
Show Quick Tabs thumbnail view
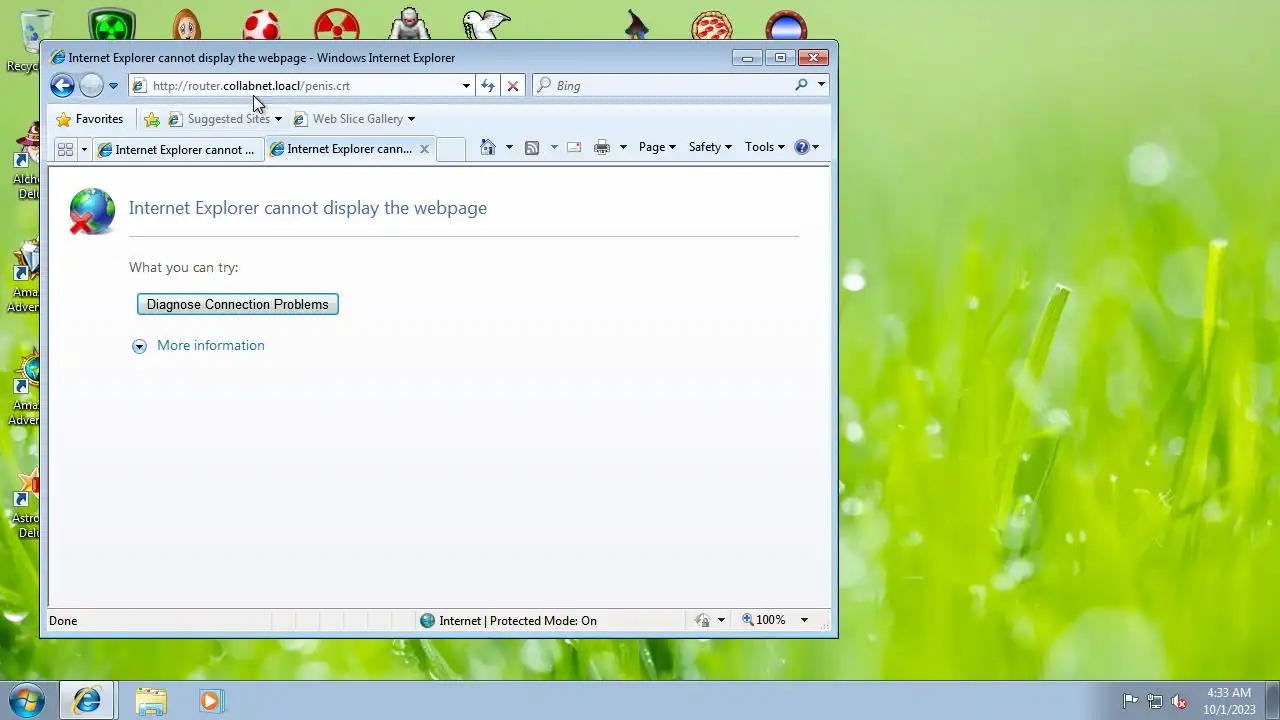[65, 149]
